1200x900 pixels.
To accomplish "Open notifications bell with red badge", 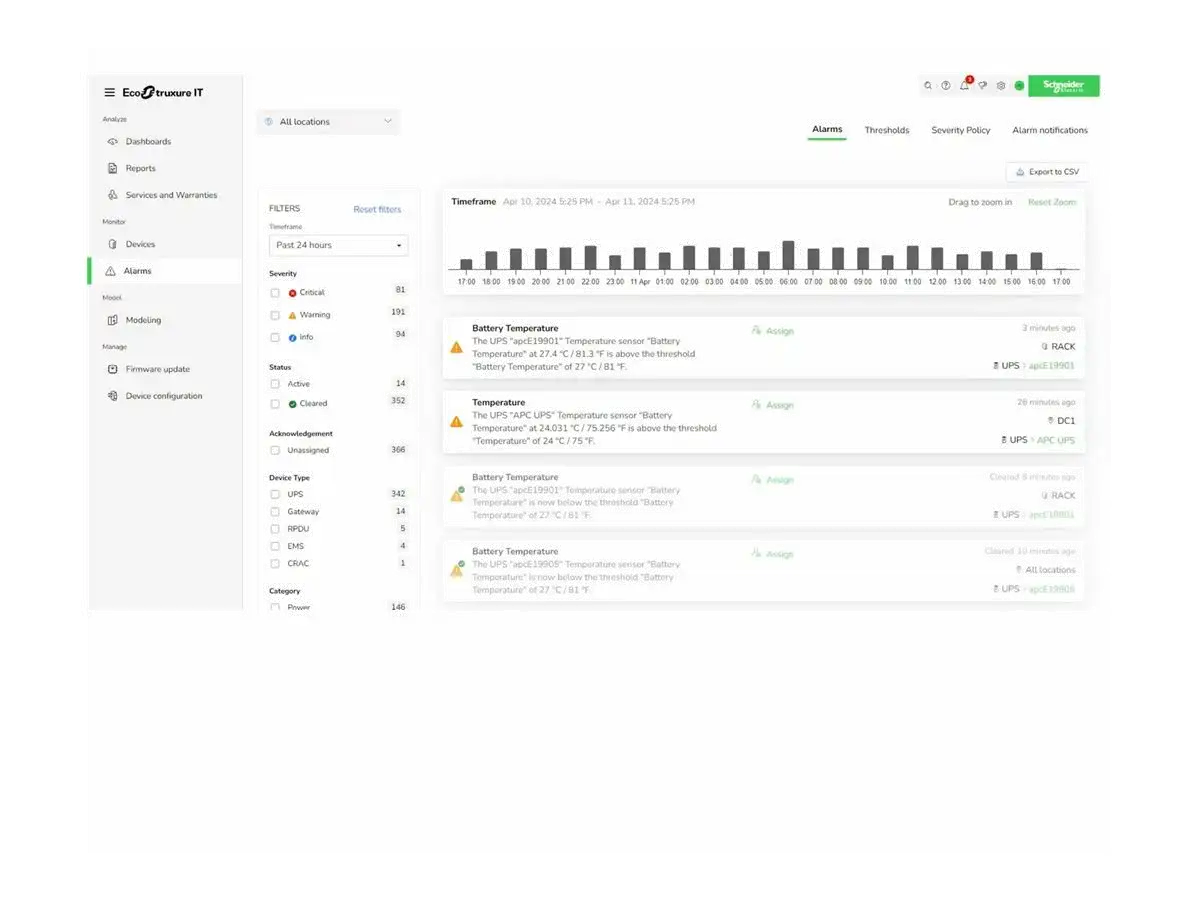I will [x=965, y=86].
